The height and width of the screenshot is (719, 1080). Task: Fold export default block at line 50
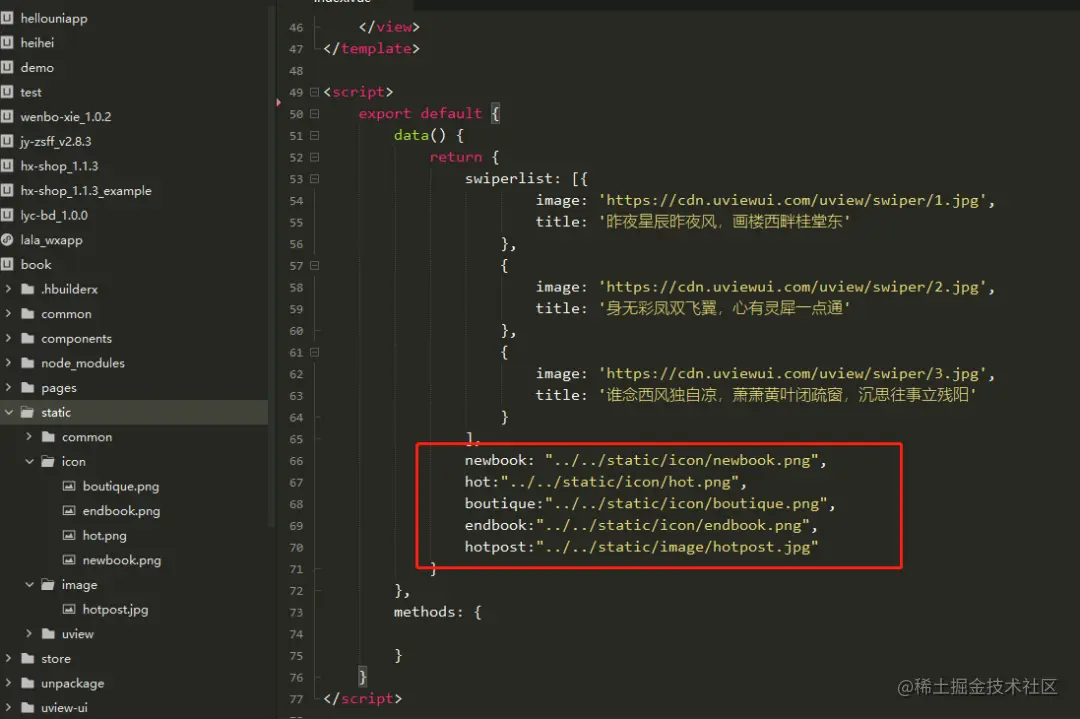[x=315, y=114]
